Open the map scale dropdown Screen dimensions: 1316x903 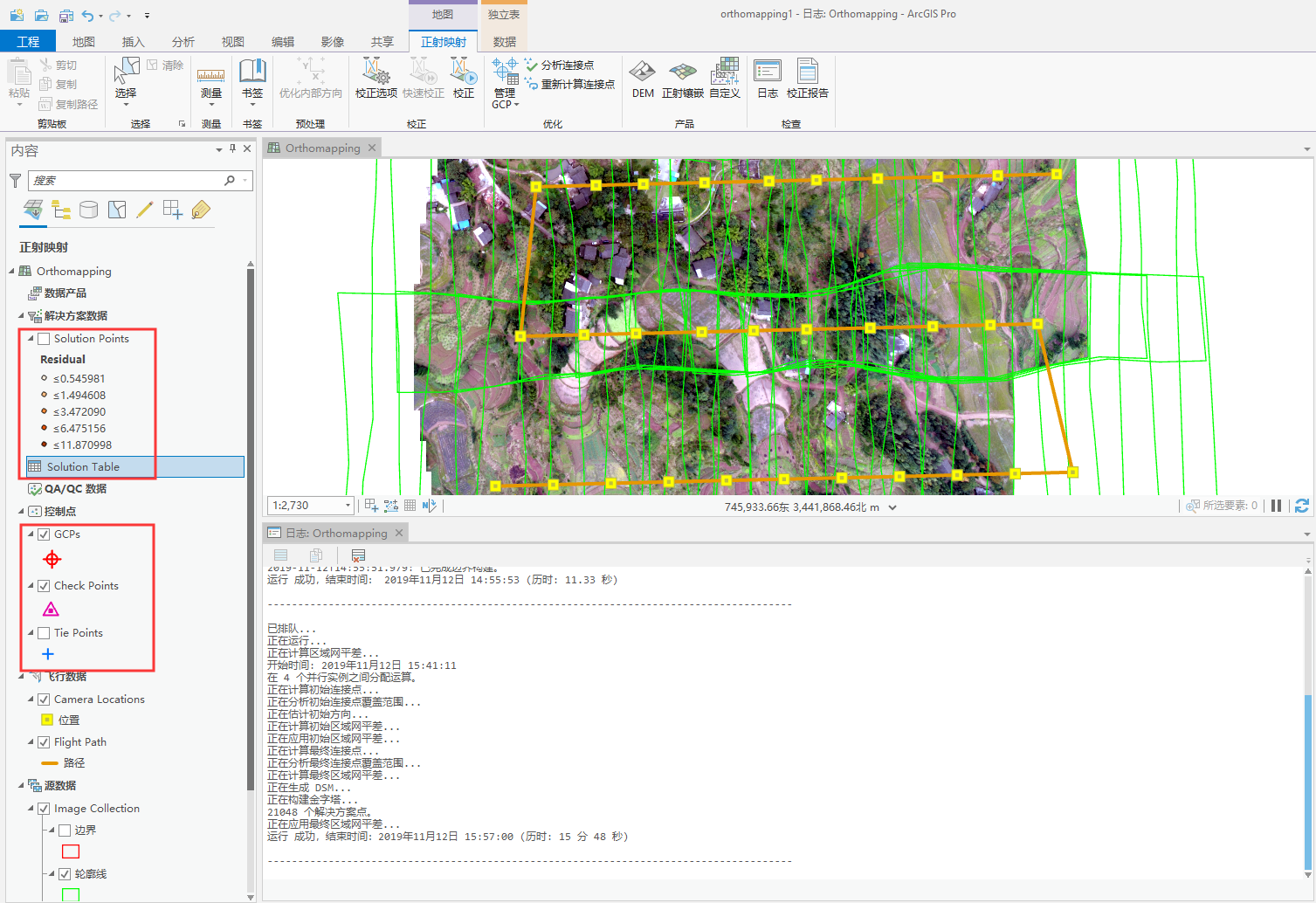(x=347, y=505)
